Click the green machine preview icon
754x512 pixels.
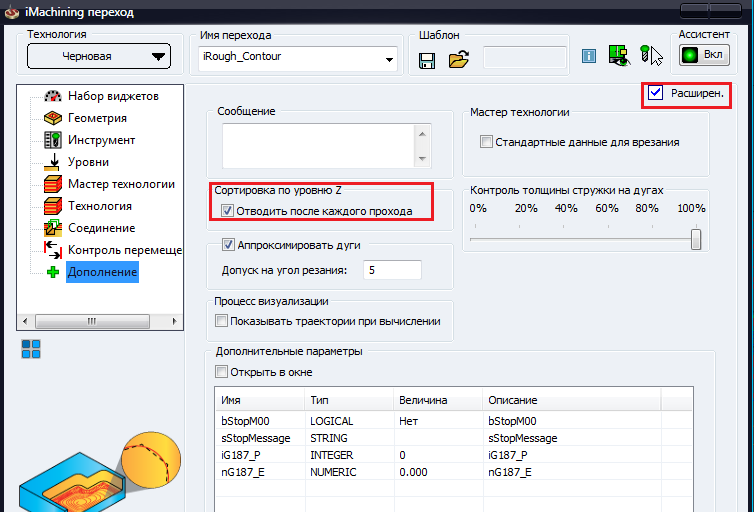[x=619, y=55]
